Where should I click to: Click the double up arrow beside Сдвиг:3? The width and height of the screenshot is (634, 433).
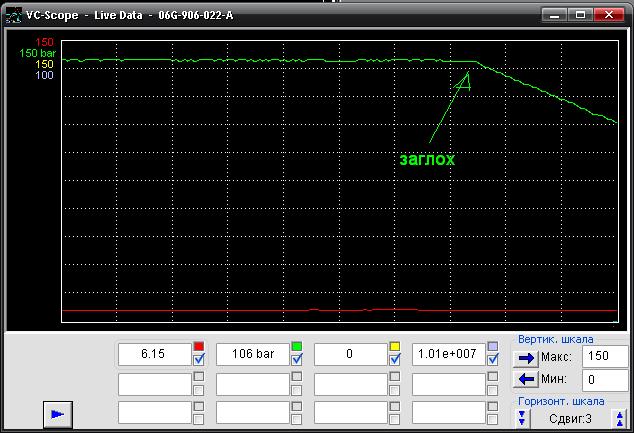pyautogui.click(x=620, y=418)
